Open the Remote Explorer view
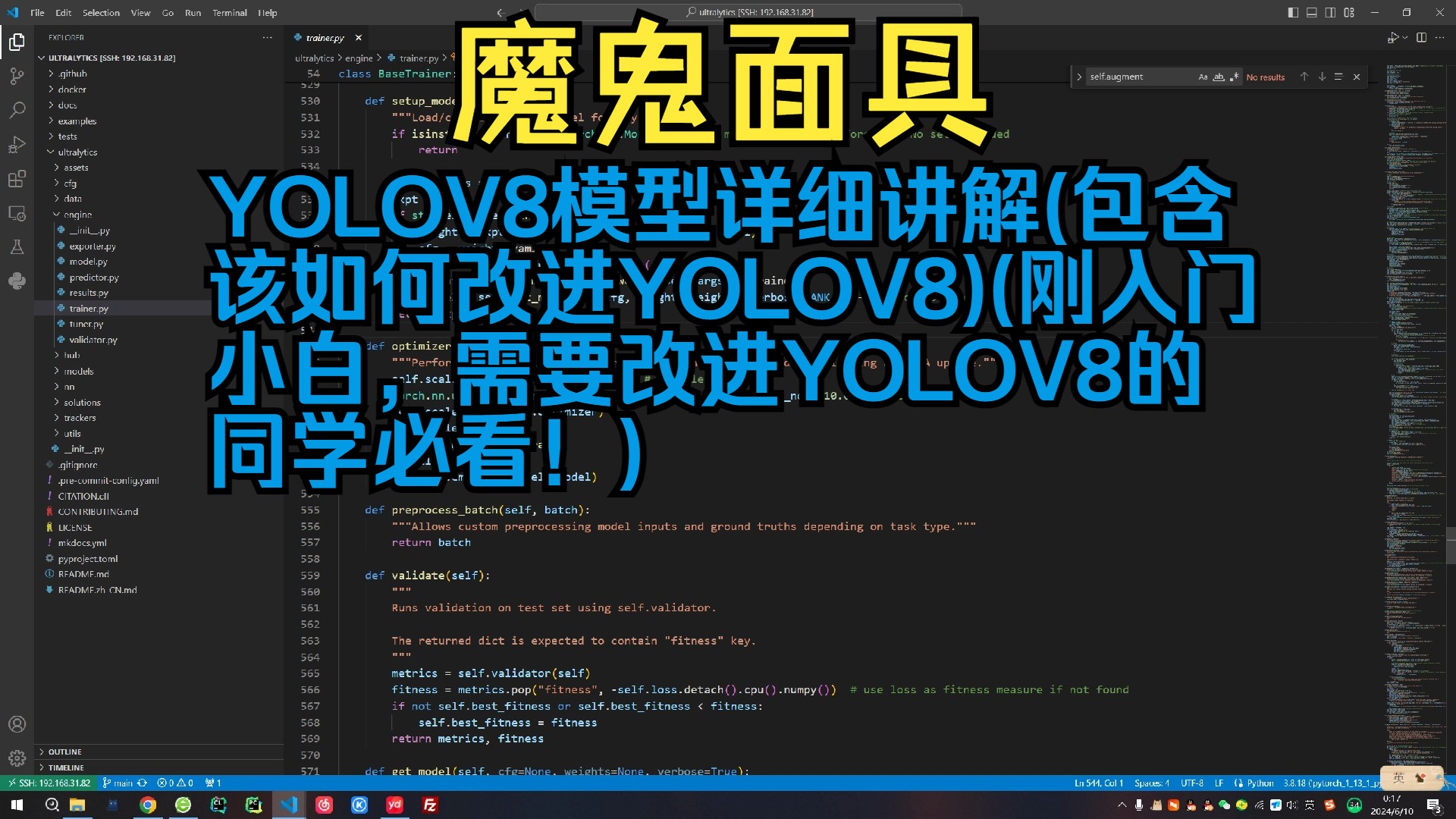The width and height of the screenshot is (1456, 819). pyautogui.click(x=17, y=213)
